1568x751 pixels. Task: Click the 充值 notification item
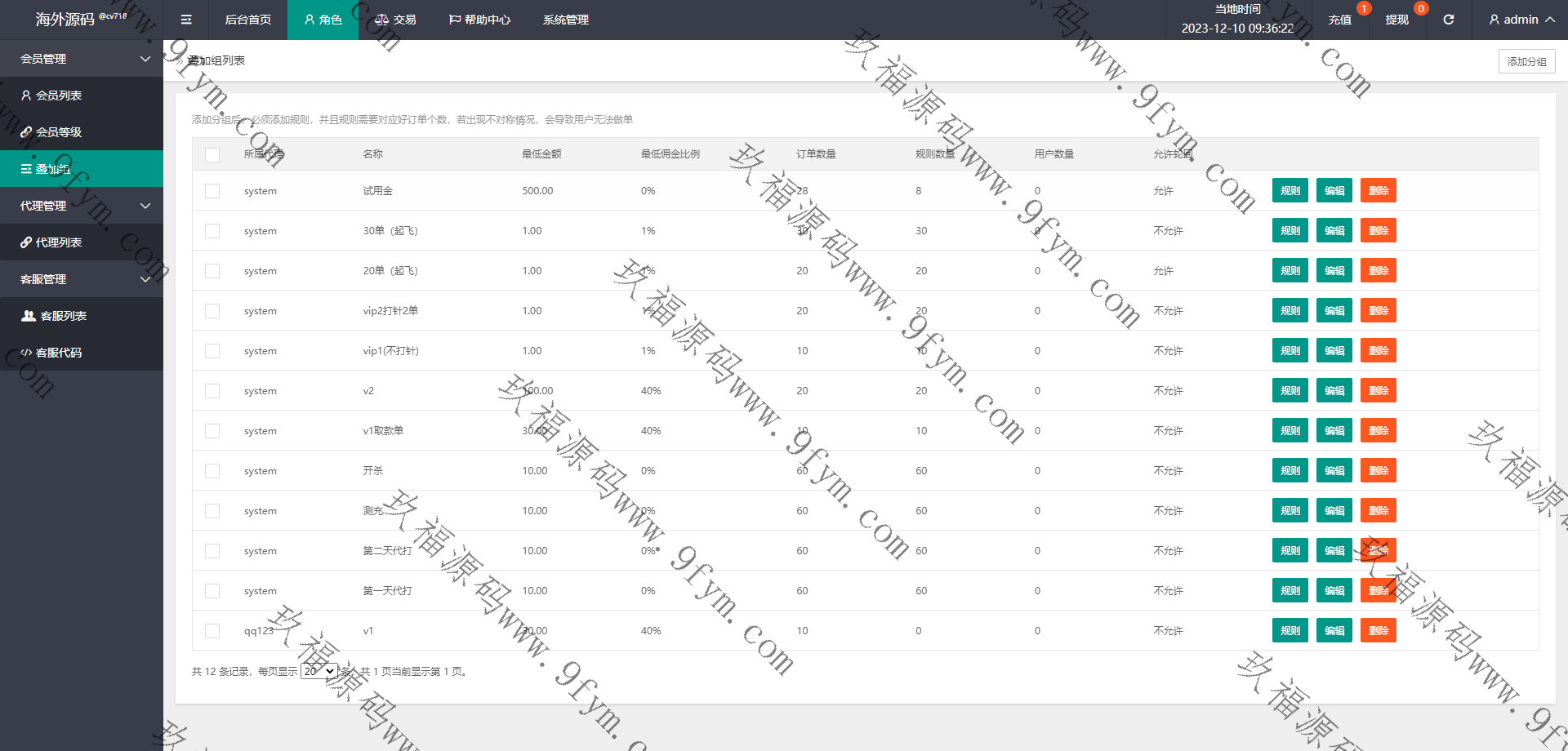[1340, 20]
